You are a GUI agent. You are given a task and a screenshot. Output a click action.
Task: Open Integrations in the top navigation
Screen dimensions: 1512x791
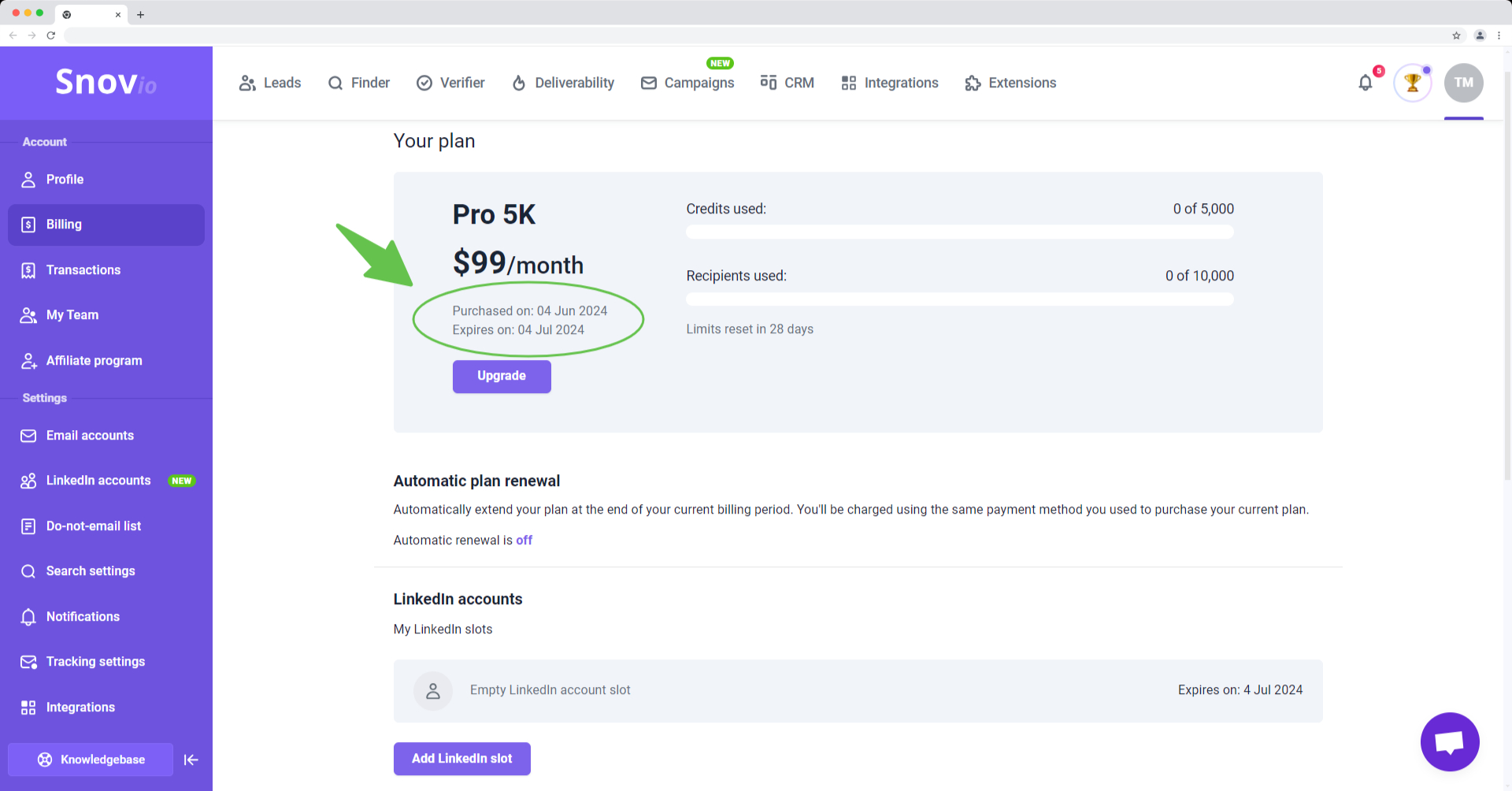pyautogui.click(x=890, y=83)
